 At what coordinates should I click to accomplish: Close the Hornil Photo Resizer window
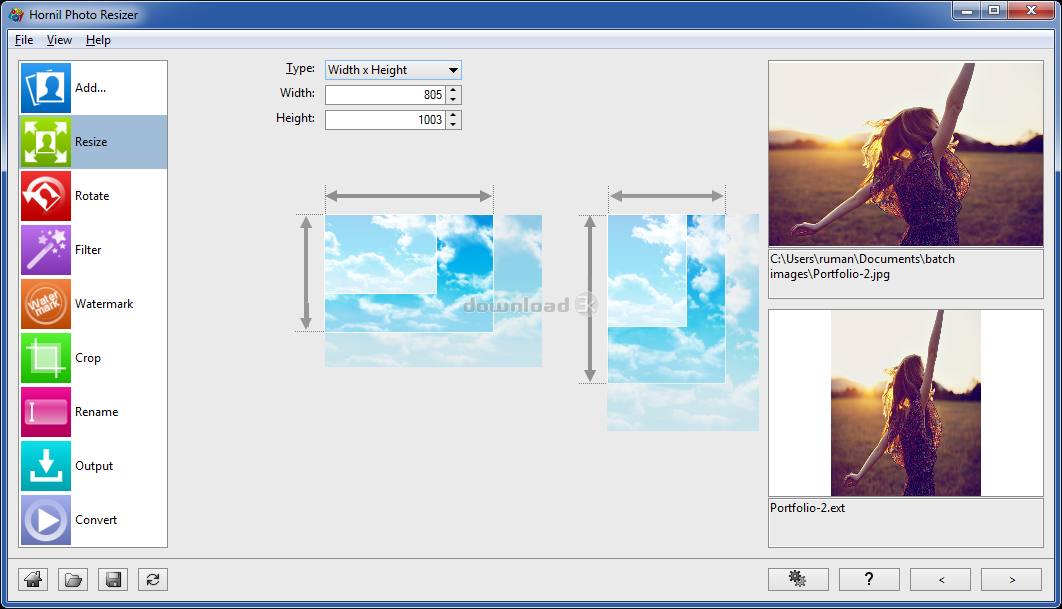(x=1032, y=11)
